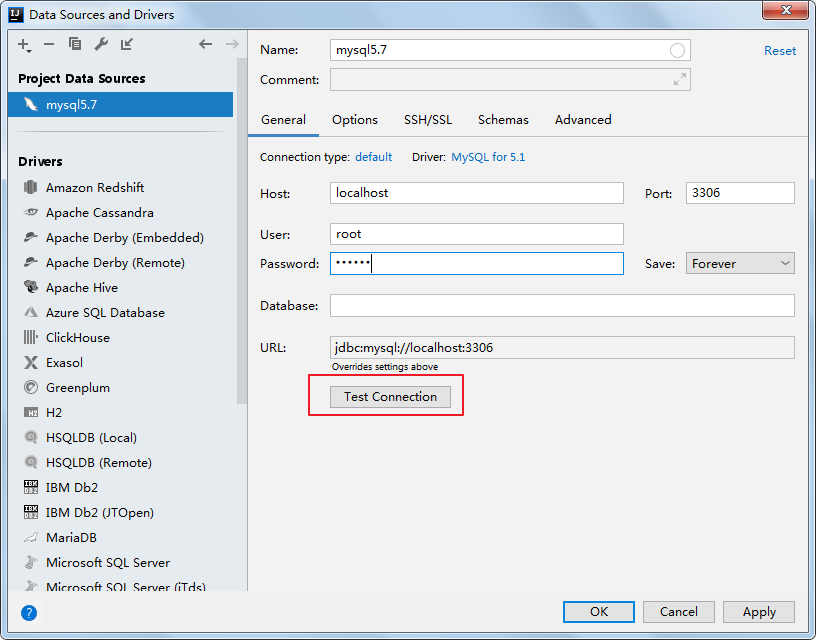Open driver settings wrench icon

pos(101,44)
